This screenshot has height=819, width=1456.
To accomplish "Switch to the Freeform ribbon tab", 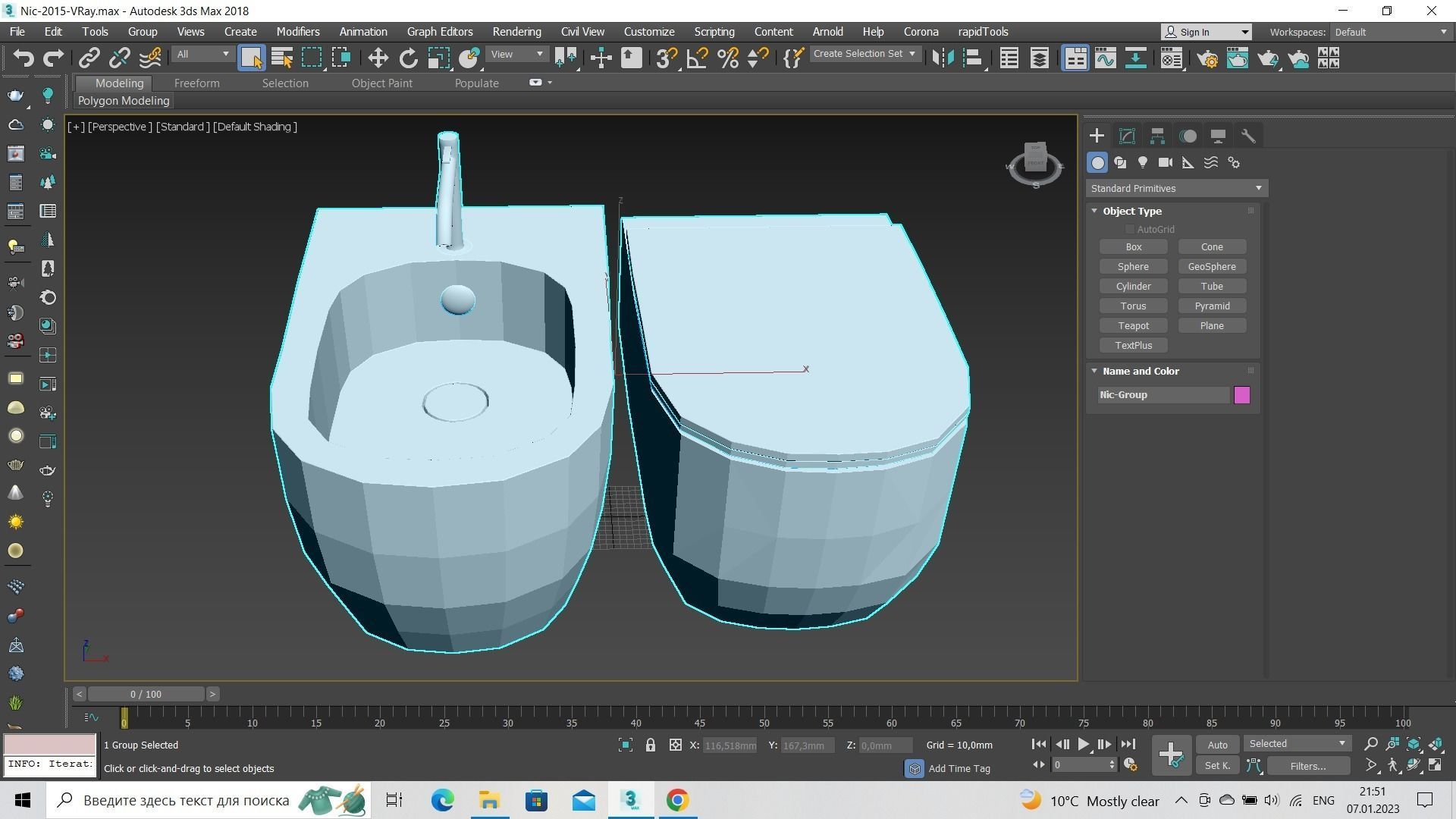I will (x=196, y=83).
